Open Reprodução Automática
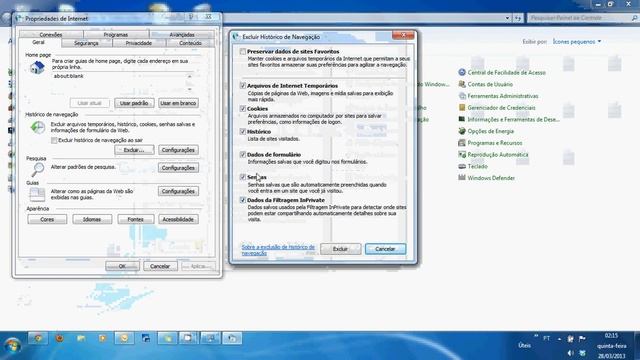Image resolution: width=640 pixels, height=360 pixels. pyautogui.click(x=498, y=155)
